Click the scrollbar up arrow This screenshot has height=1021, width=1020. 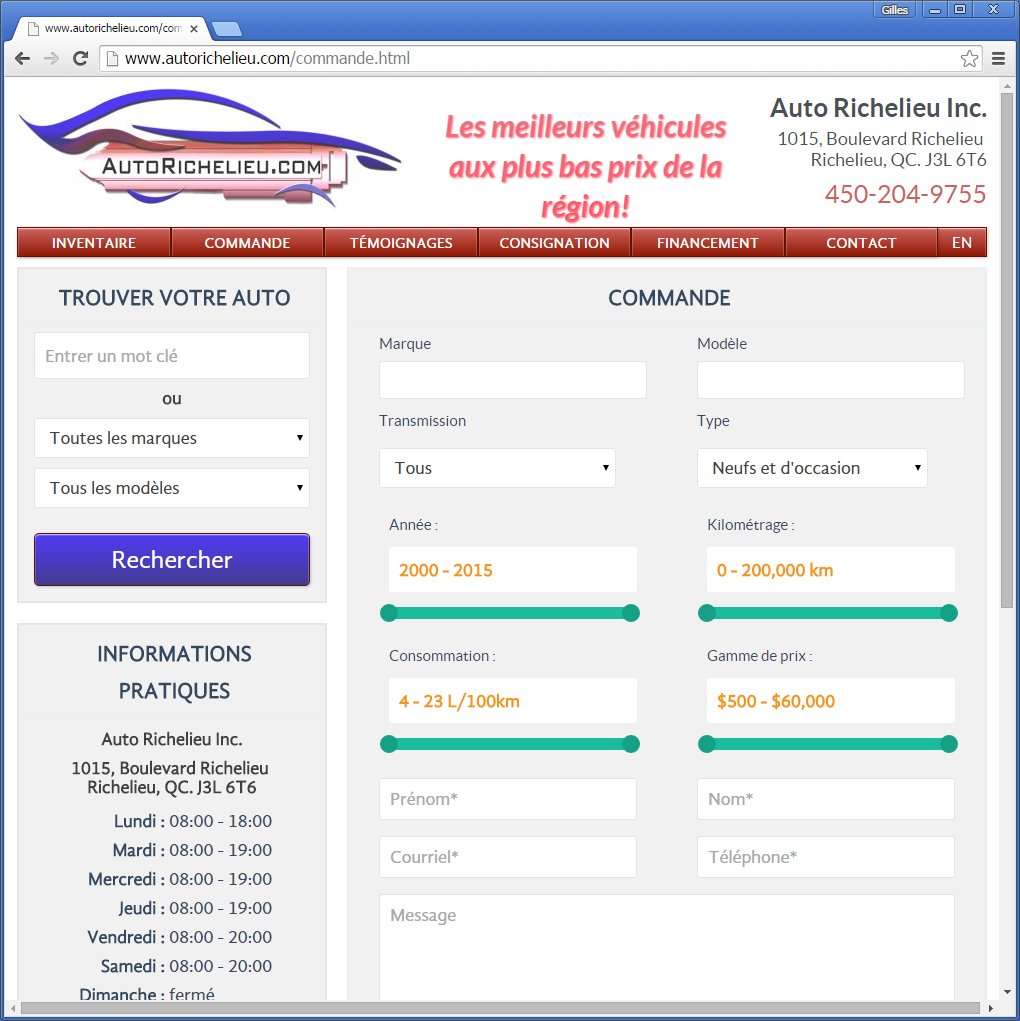click(1007, 85)
